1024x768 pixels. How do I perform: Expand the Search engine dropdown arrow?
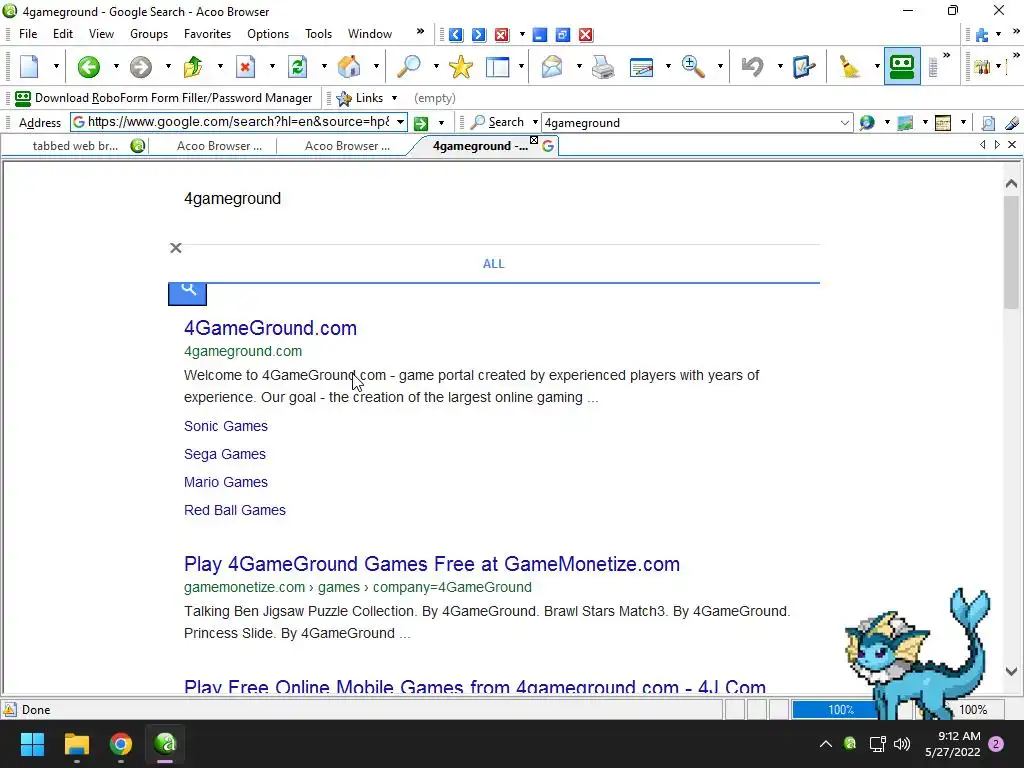tap(535, 122)
